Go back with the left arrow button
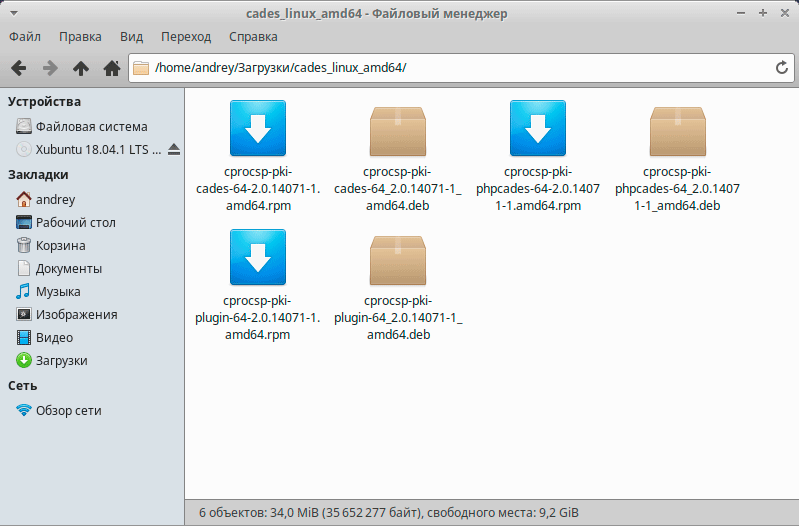799x526 pixels. click(19, 68)
